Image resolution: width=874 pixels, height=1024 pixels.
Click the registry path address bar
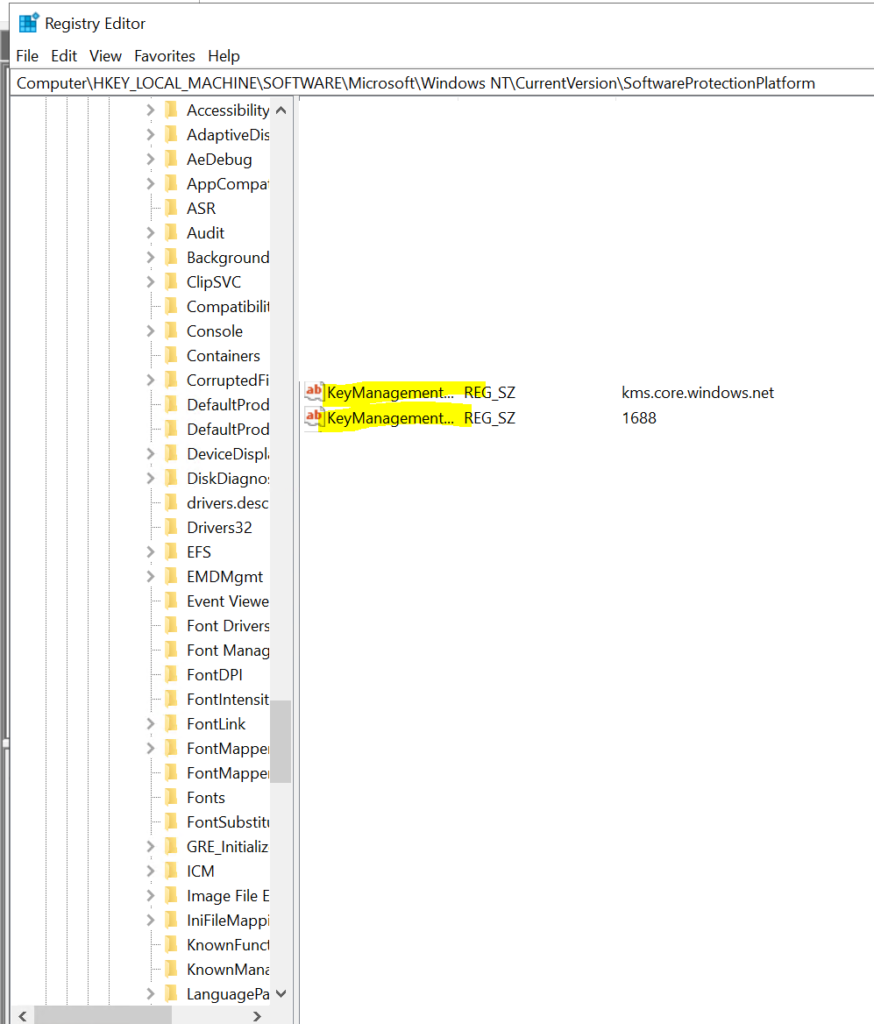coord(443,83)
